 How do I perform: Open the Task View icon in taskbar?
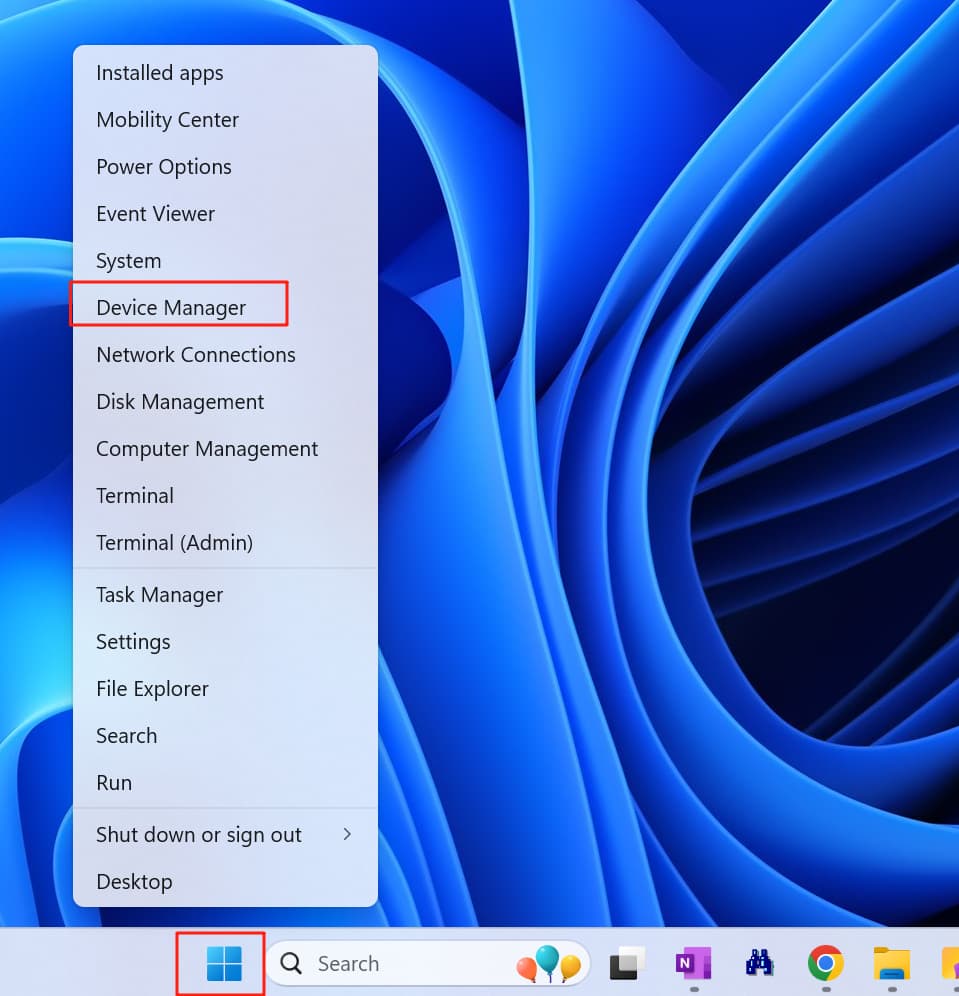coord(627,963)
